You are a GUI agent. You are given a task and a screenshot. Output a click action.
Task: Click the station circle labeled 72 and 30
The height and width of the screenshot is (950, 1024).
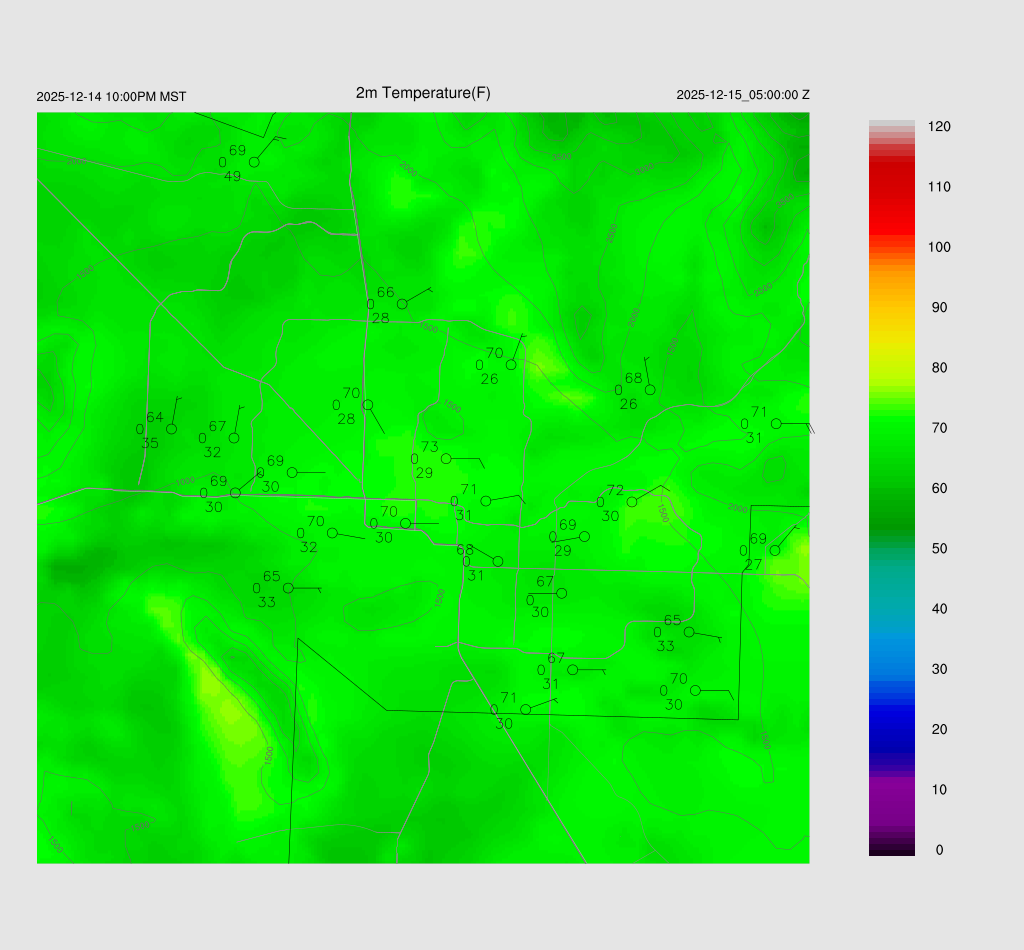pyautogui.click(x=632, y=502)
